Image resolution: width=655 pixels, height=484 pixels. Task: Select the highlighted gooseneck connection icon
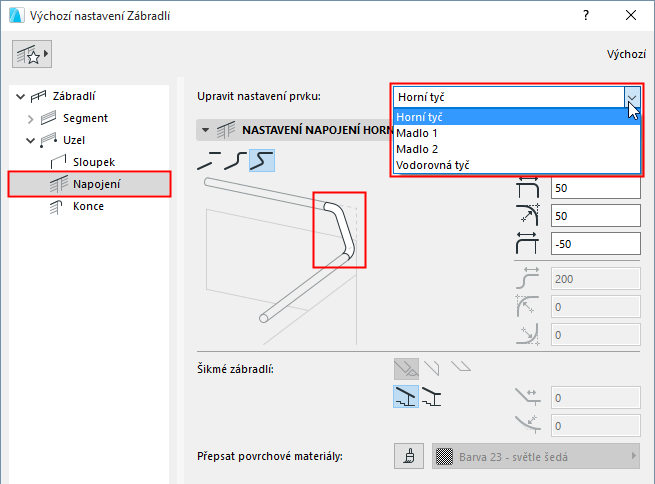coord(262,160)
